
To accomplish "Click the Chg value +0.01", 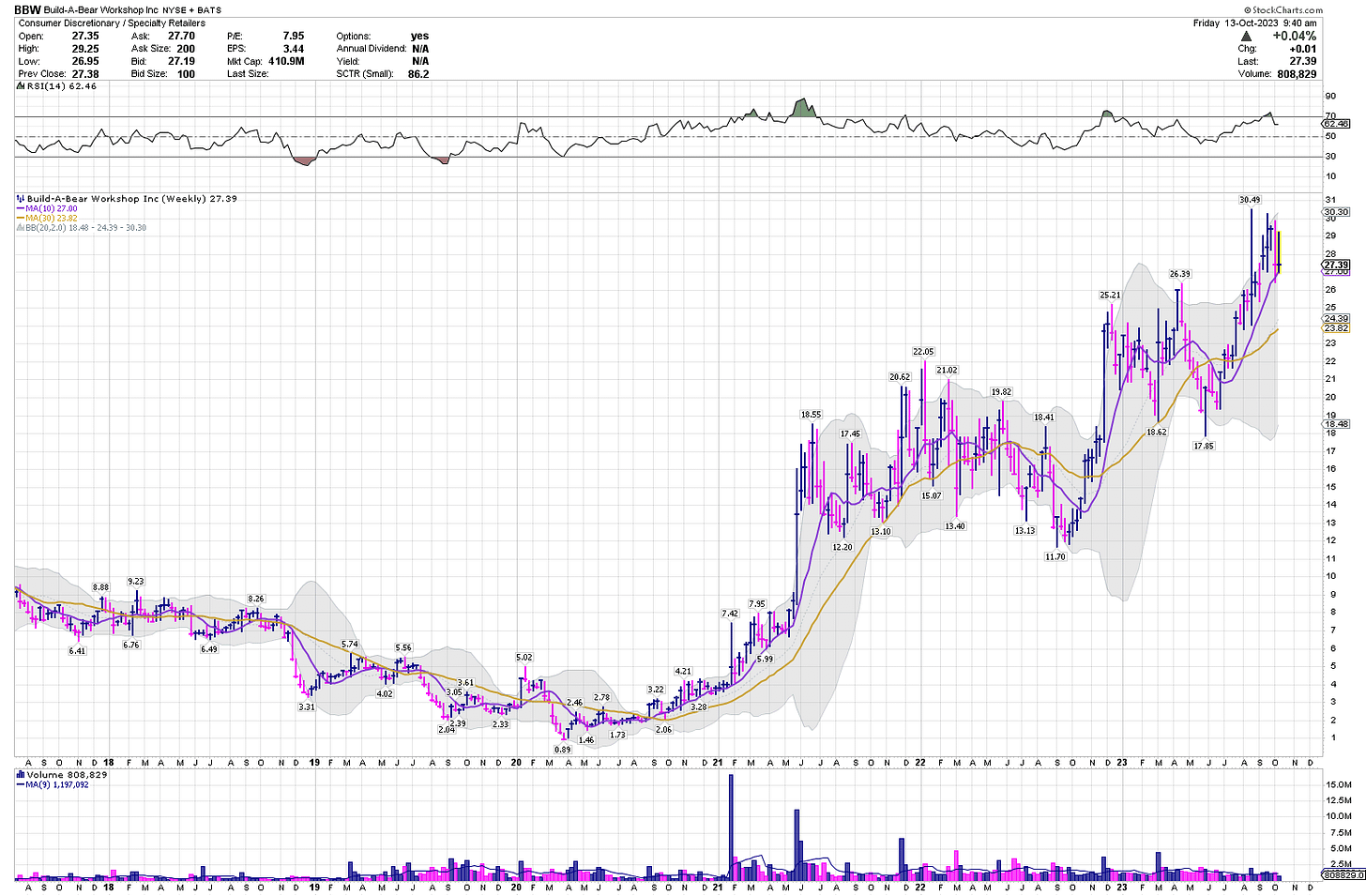I will pyautogui.click(x=1303, y=49).
